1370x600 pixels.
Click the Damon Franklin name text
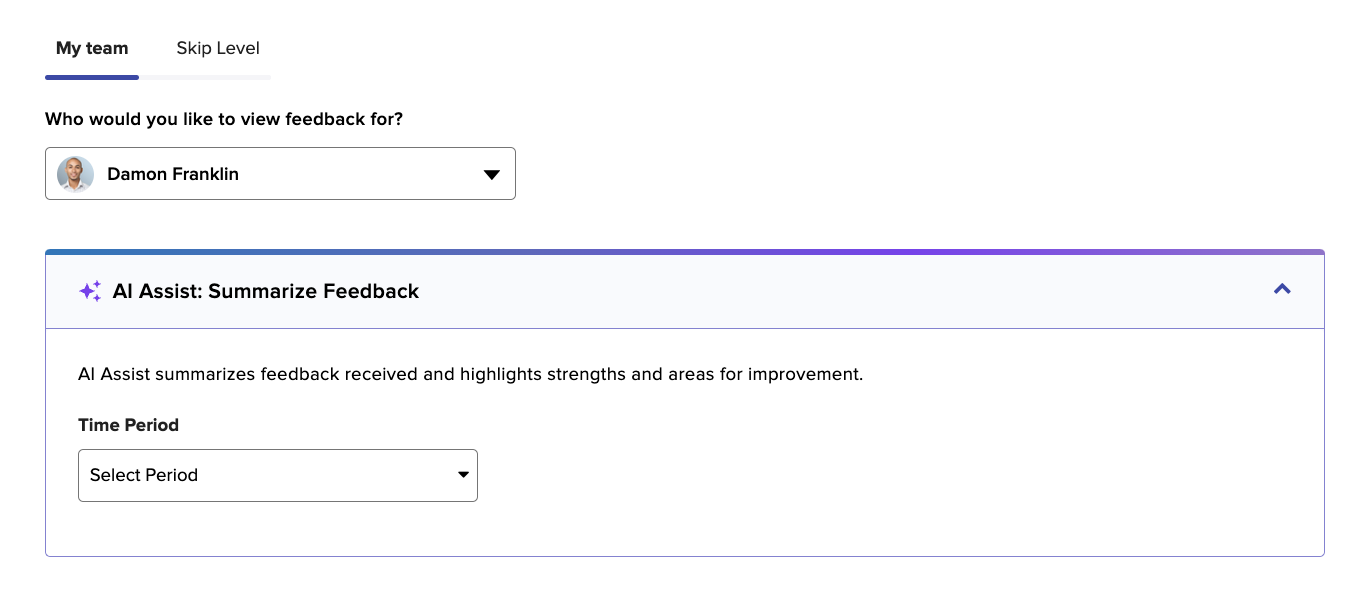(x=173, y=174)
